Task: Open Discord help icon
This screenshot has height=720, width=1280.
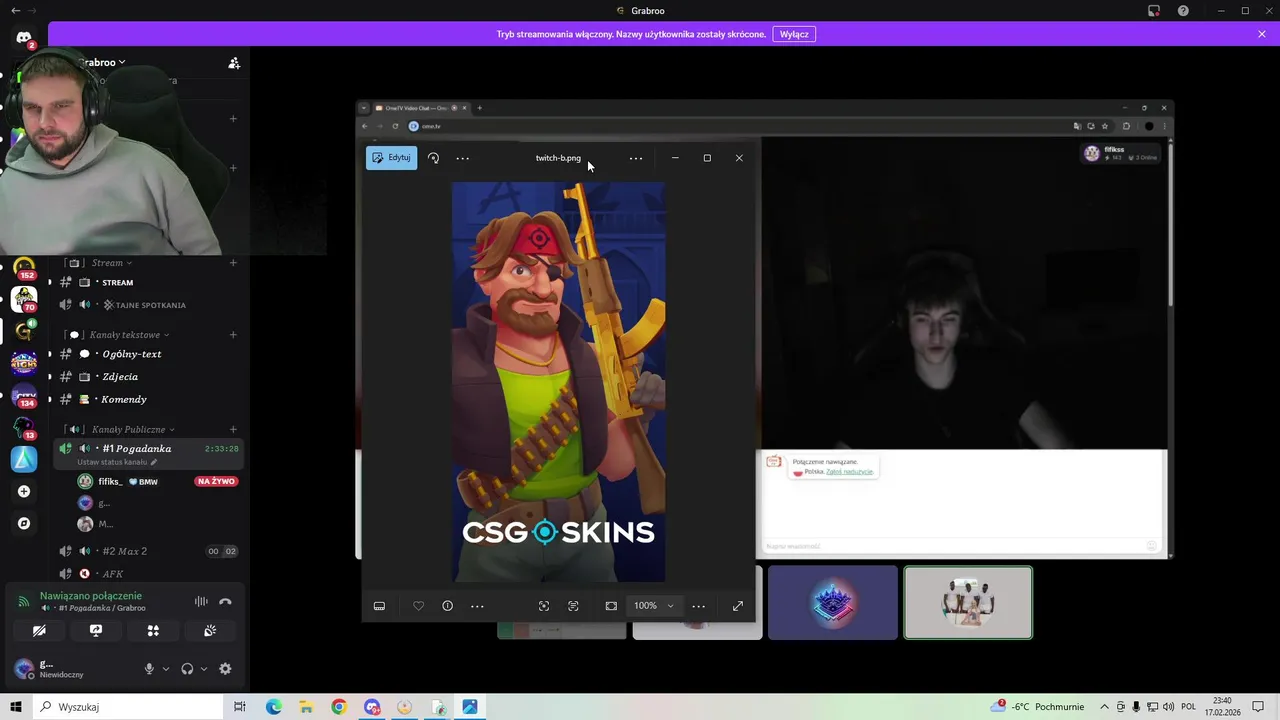Action: (x=1184, y=11)
